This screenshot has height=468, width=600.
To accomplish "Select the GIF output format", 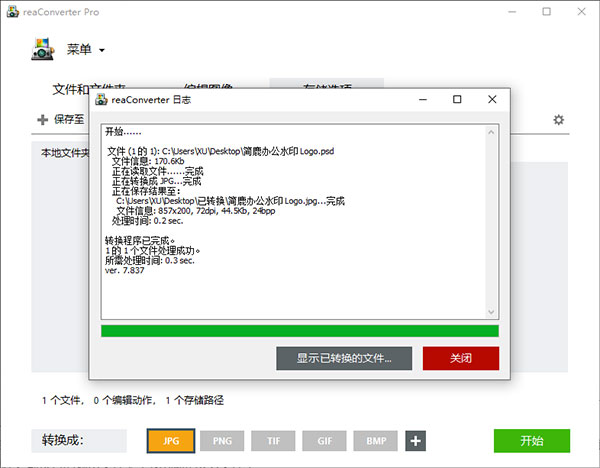I will [x=324, y=441].
